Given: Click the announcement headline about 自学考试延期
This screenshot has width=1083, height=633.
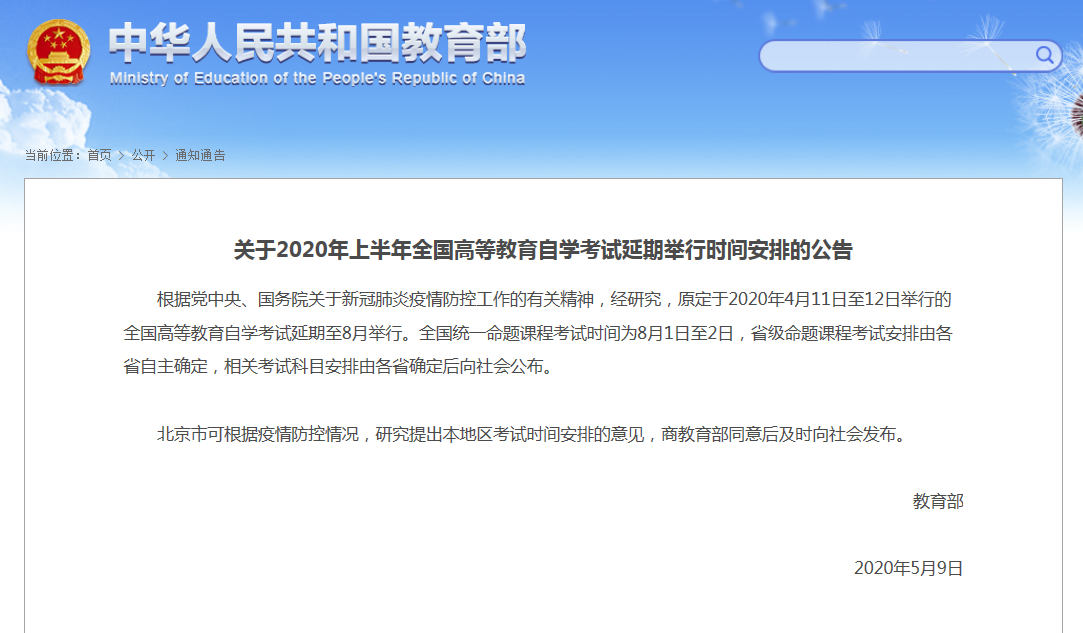Looking at the screenshot, I should click(543, 250).
